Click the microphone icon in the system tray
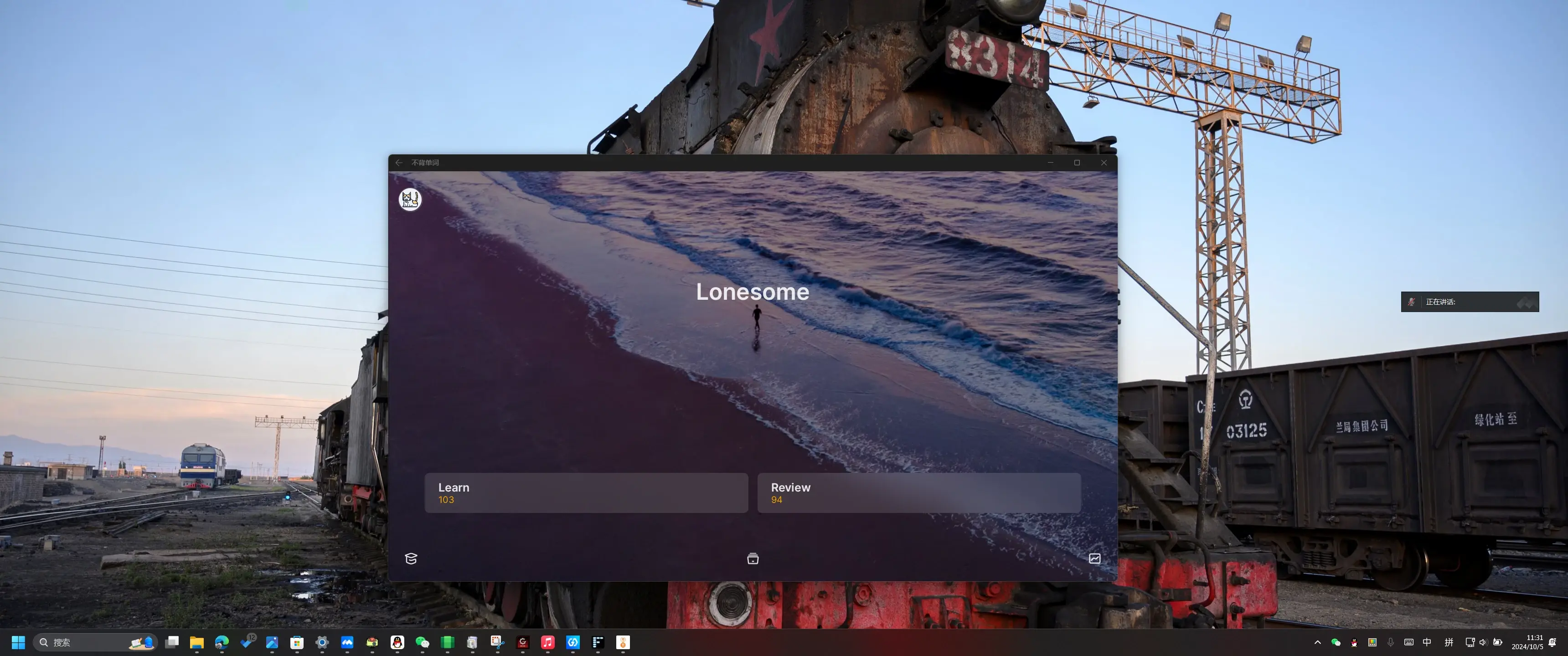 click(1390, 642)
